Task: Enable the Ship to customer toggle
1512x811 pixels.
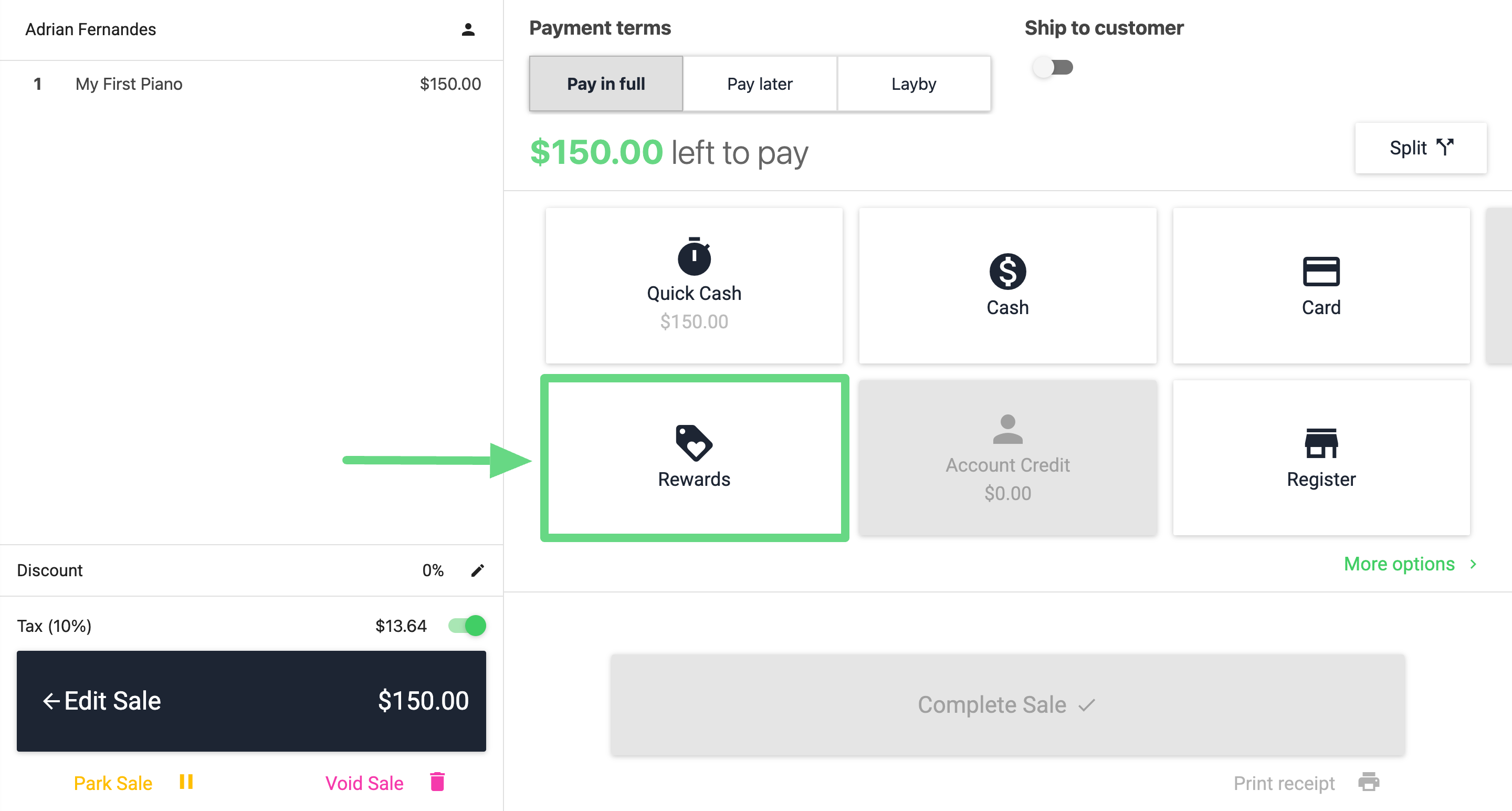Action: (1053, 68)
